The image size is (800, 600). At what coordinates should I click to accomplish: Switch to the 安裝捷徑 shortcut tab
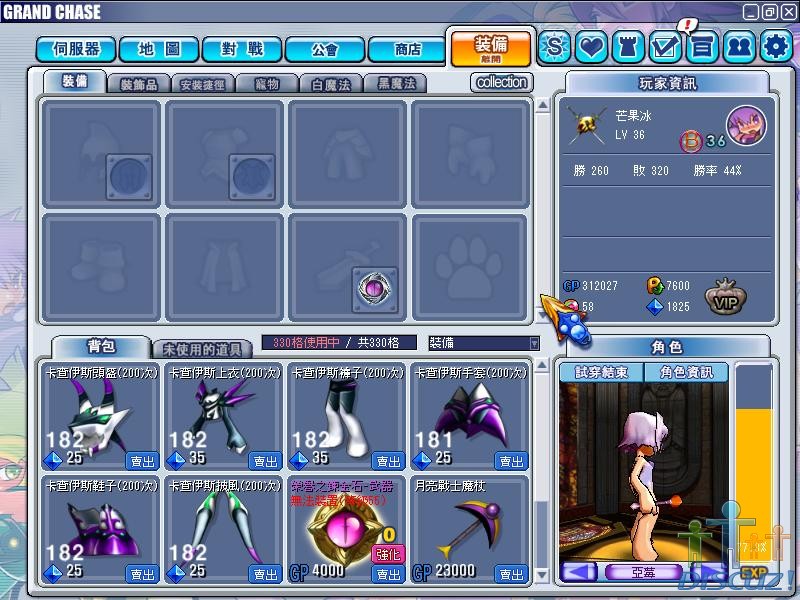(203, 84)
